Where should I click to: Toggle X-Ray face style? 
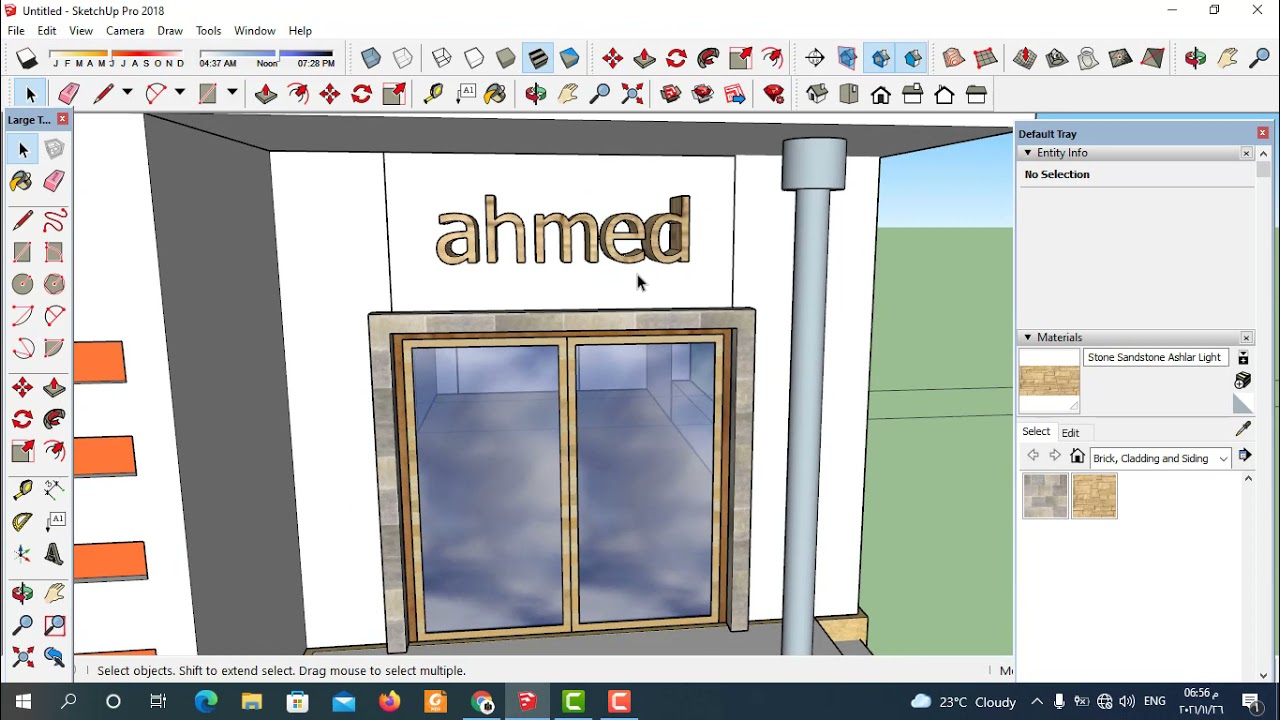(x=371, y=58)
